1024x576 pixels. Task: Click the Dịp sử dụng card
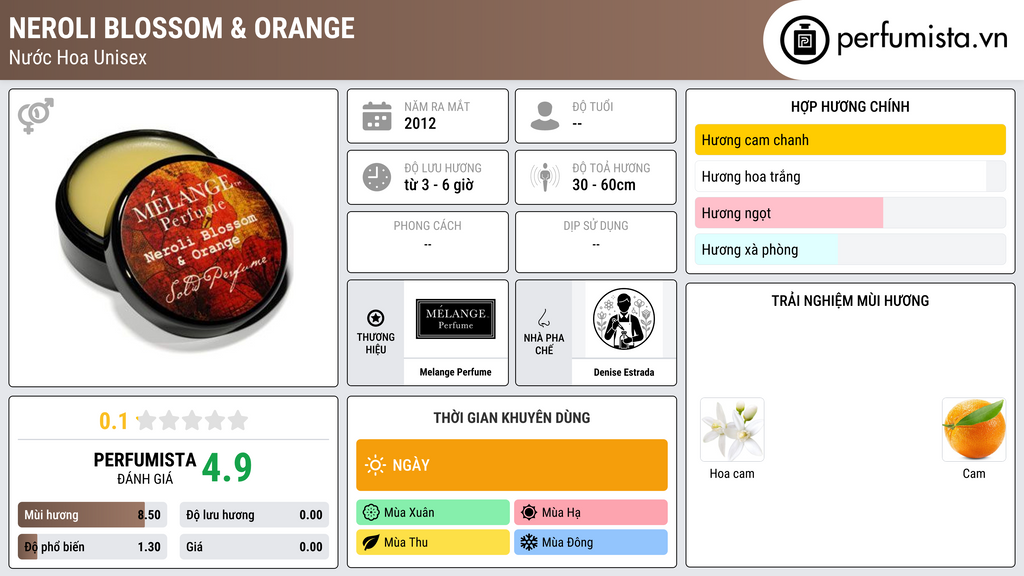(x=596, y=242)
